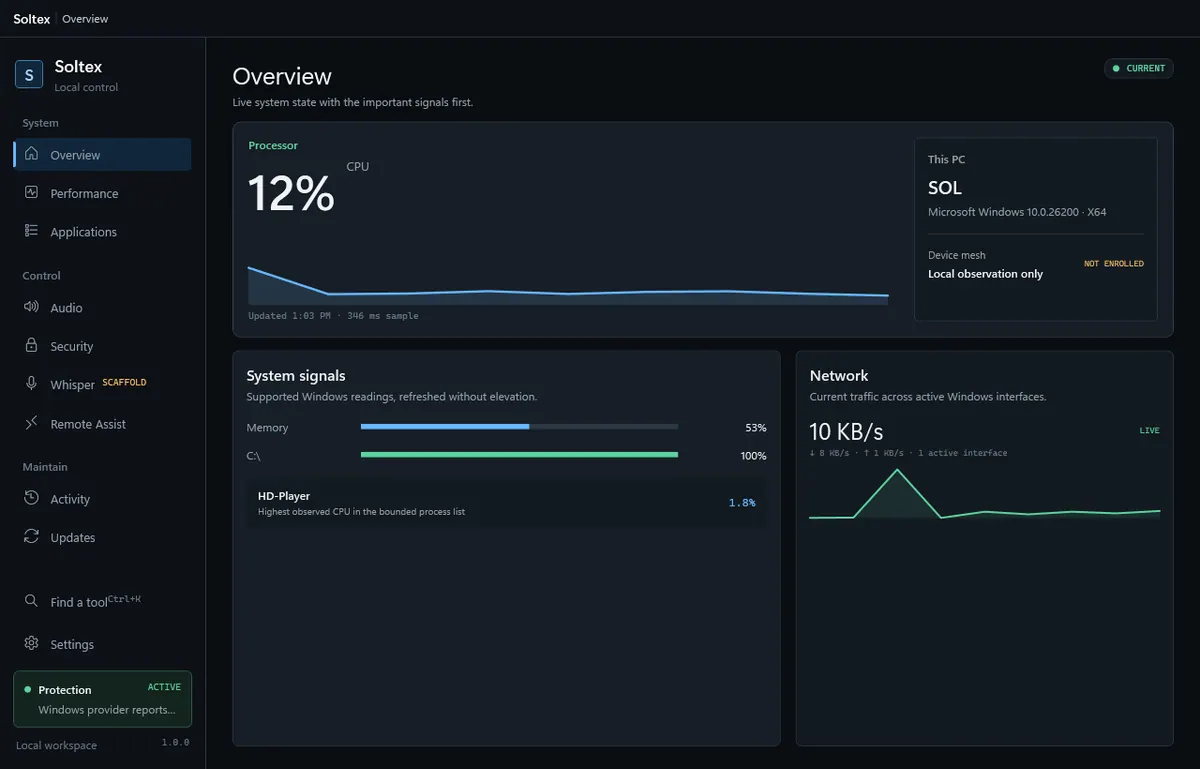Viewport: 1200px width, 769px height.
Task: Click the 10 KB/s network value
Action: click(846, 432)
